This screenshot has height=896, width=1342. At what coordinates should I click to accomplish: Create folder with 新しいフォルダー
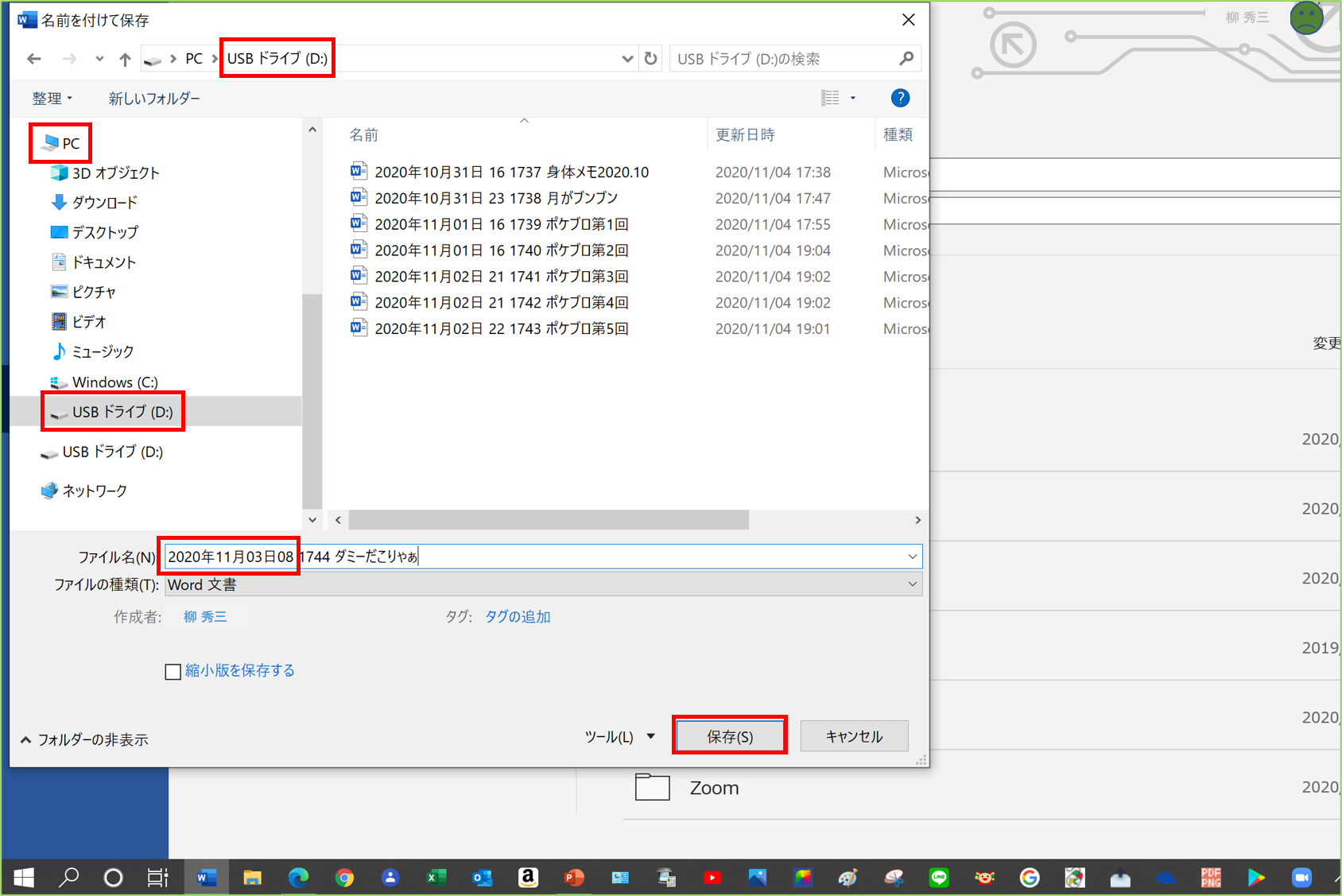[x=154, y=99]
